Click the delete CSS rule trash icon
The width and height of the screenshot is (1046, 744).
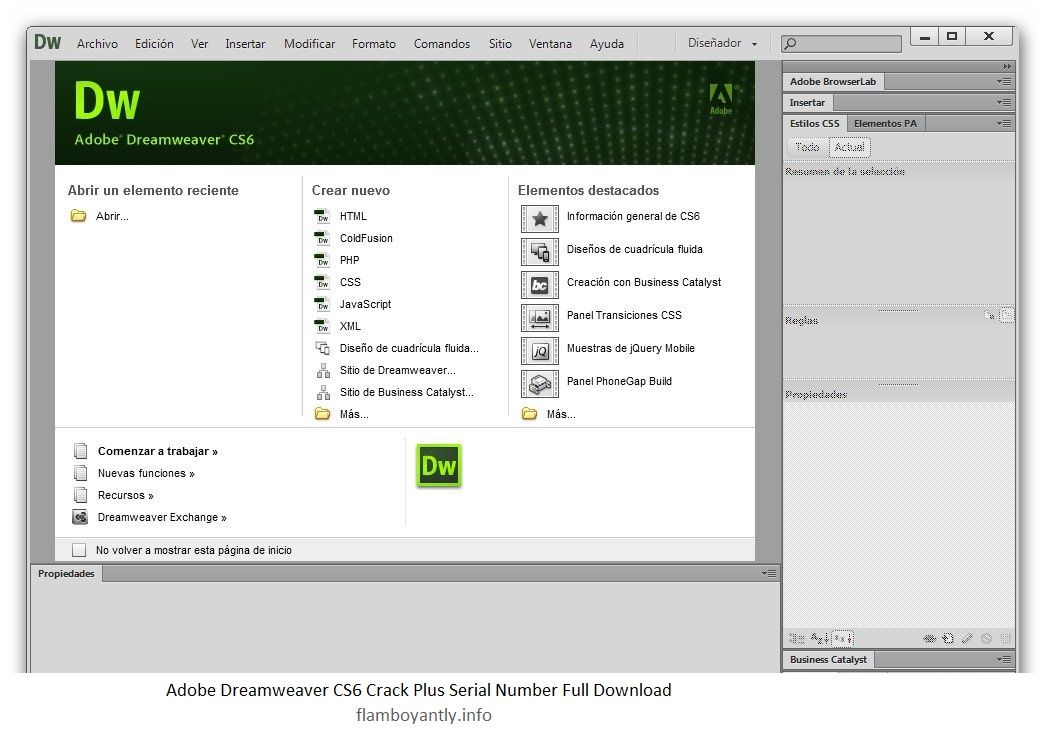(x=1006, y=639)
